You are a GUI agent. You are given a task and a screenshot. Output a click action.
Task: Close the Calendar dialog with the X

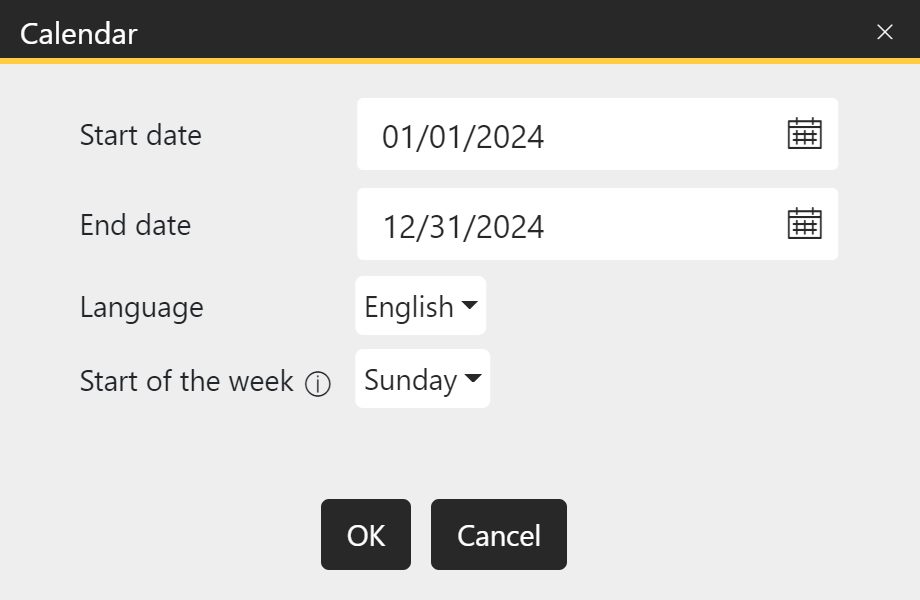pos(884,31)
